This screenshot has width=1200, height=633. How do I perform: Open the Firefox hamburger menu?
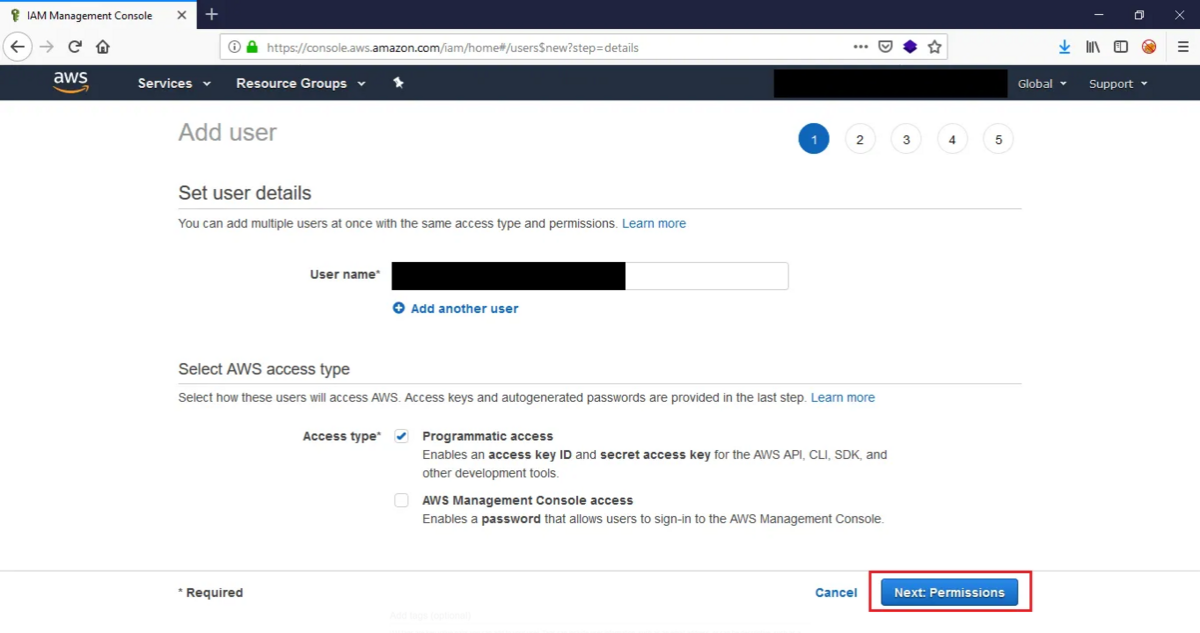(1183, 47)
